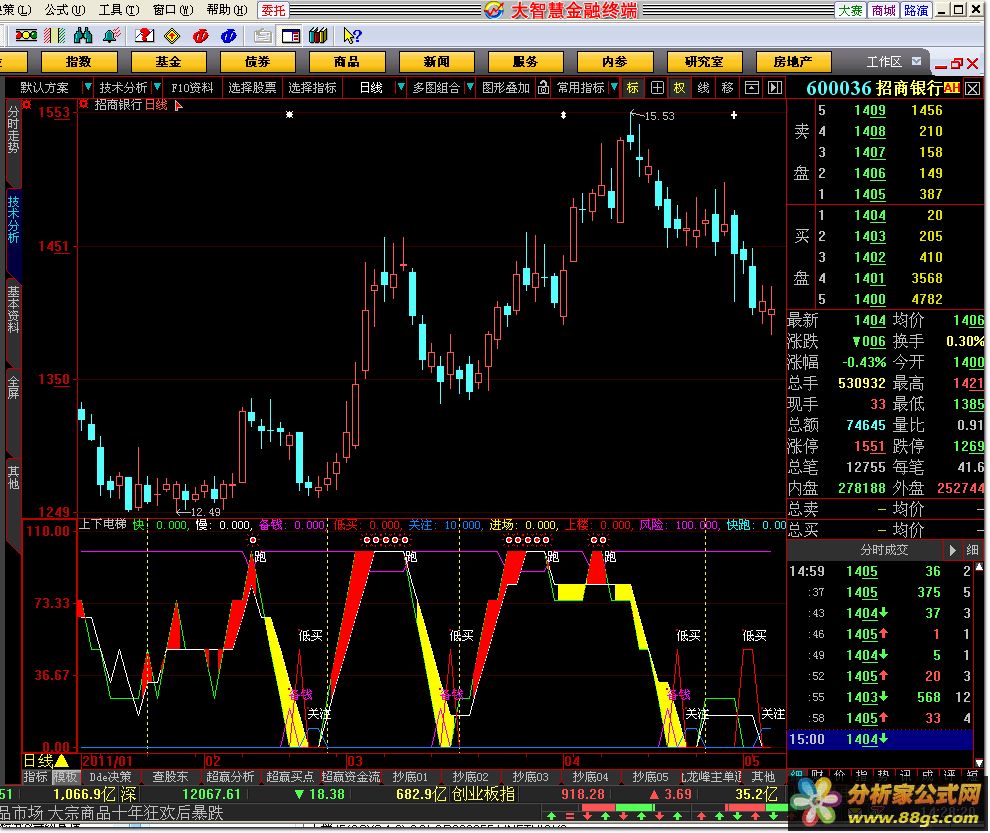Click the 研究室 yellow button
990x833 pixels.
704,62
